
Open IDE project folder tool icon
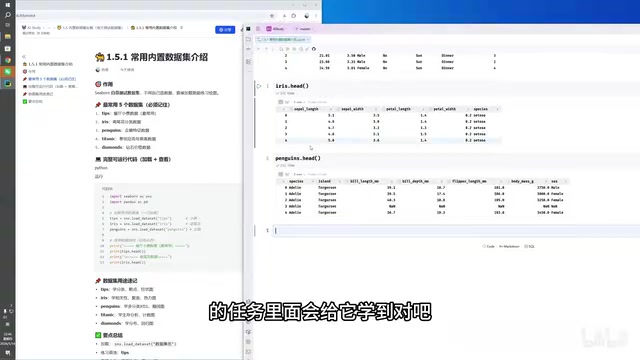(248, 40)
